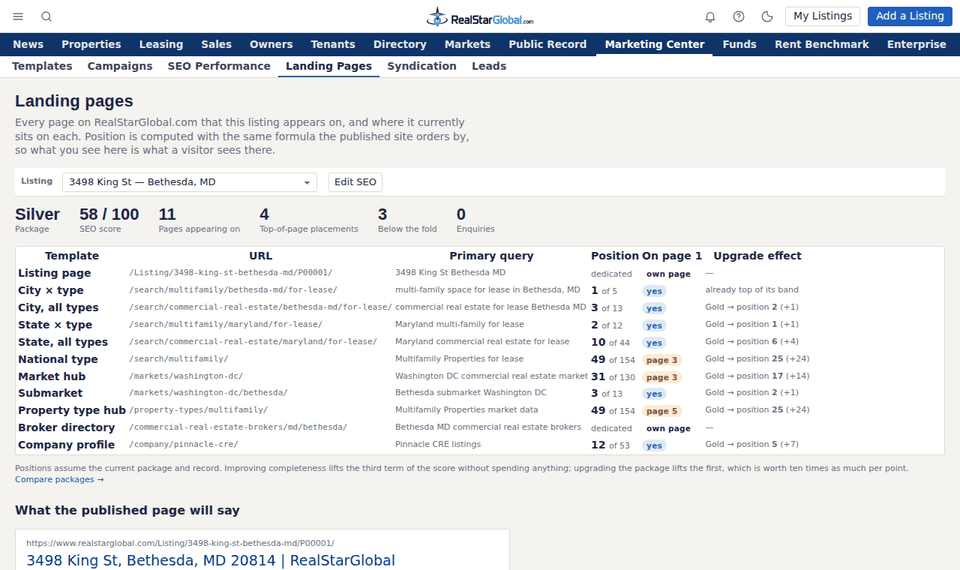Click the Silver package value

pyautogui.click(x=37, y=214)
